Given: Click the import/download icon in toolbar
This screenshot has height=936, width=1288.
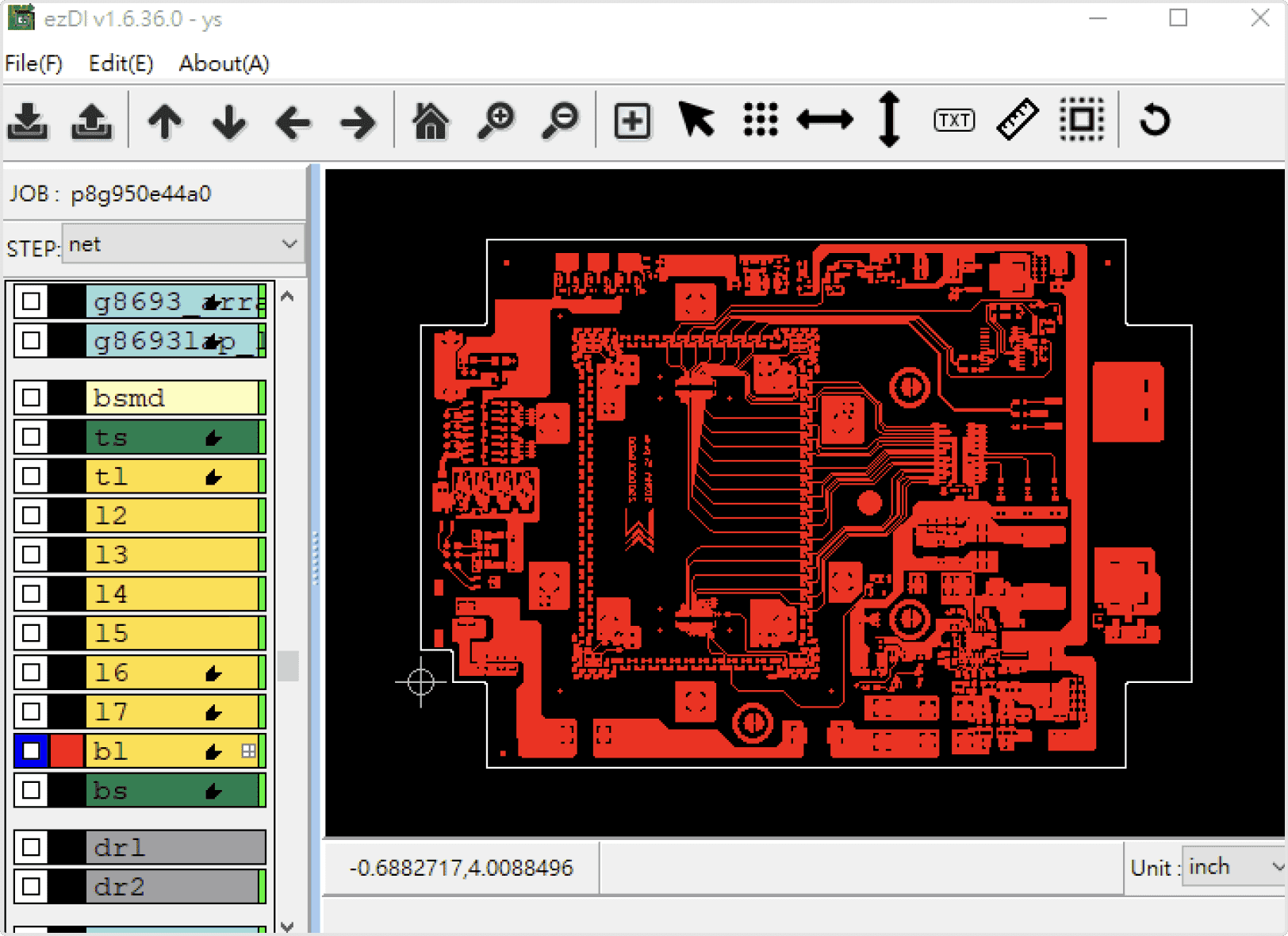Looking at the screenshot, I should coord(29,121).
